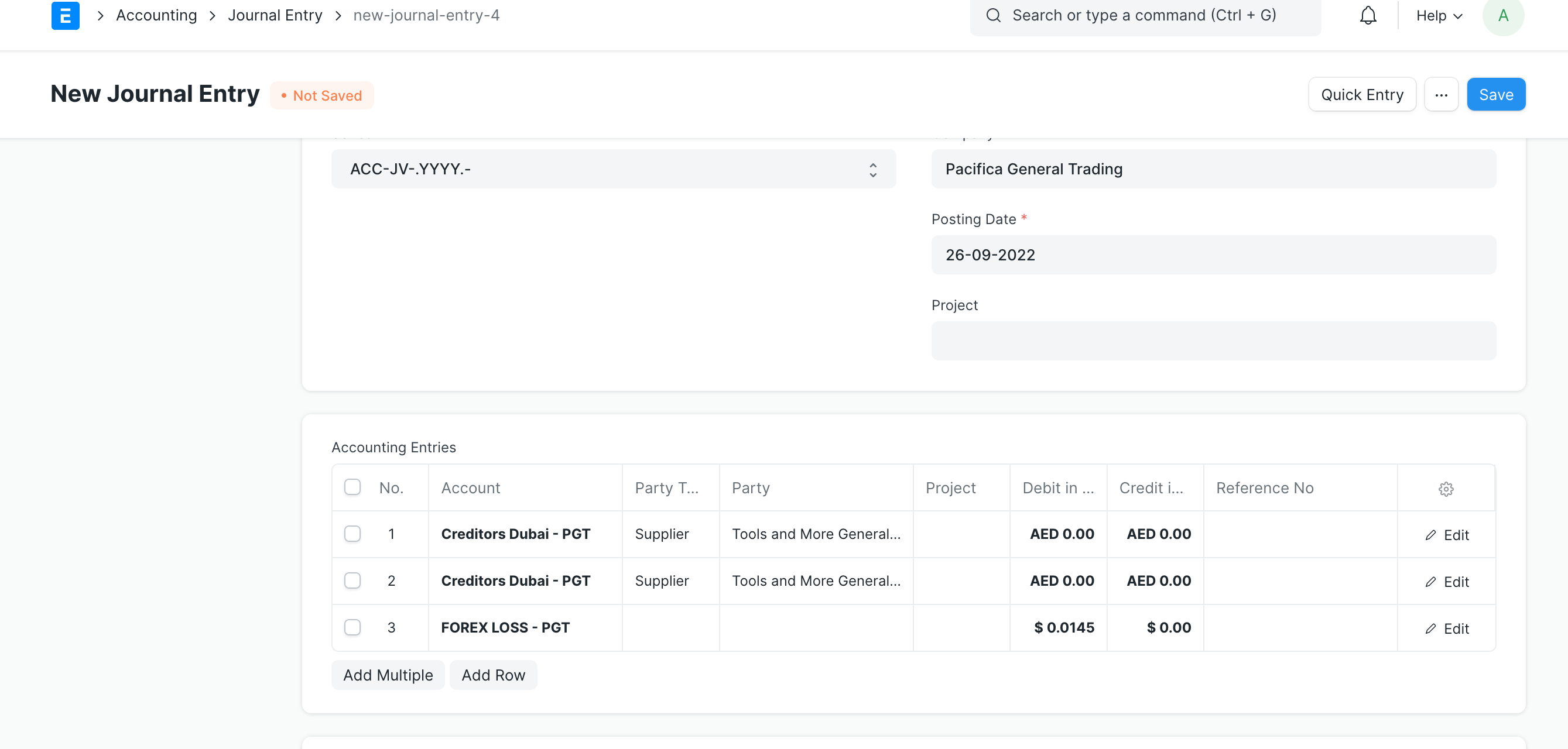Click the empty Project field
Viewport: 1568px width, 749px height.
[x=1213, y=341]
